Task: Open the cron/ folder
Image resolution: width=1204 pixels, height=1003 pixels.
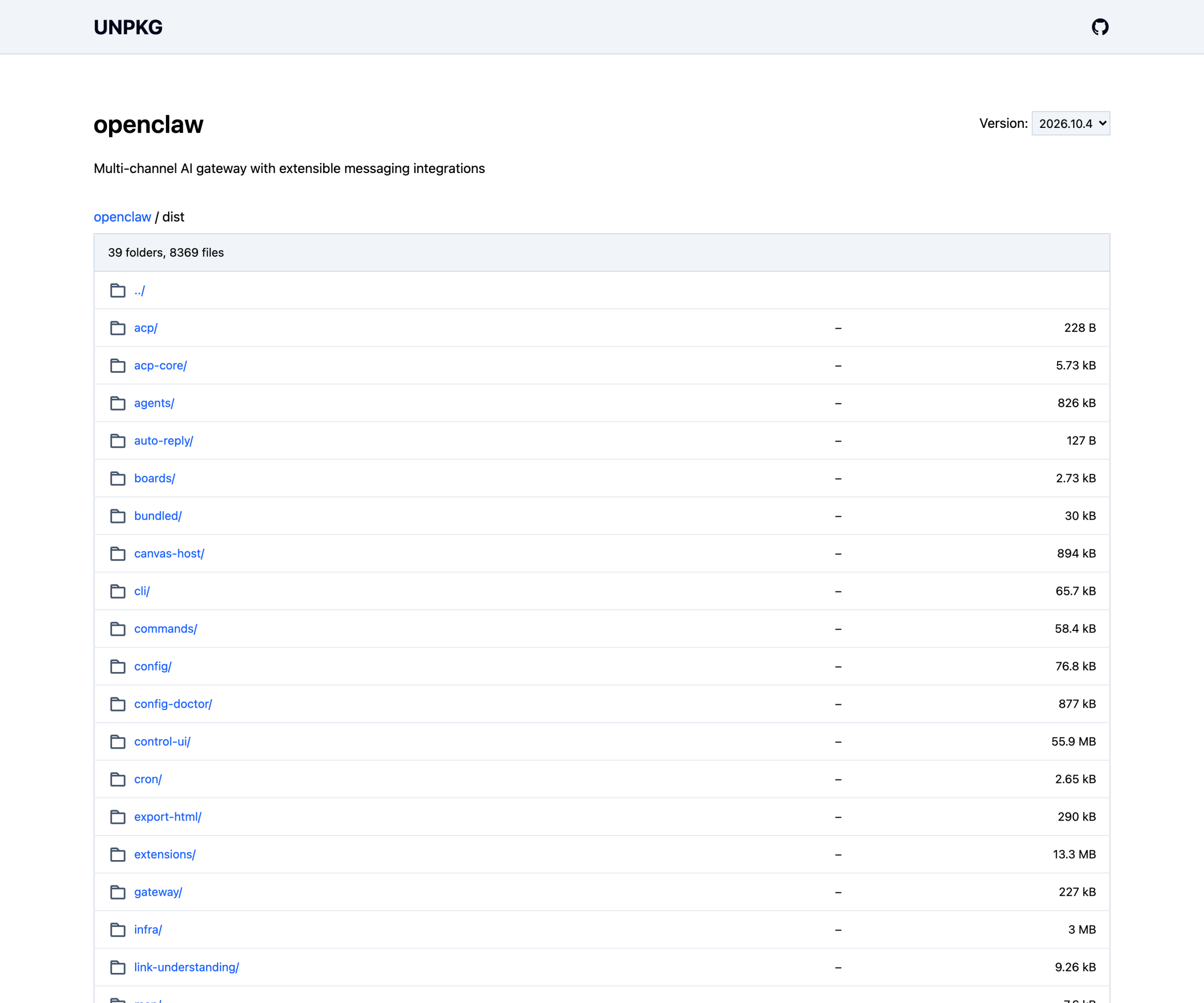Action: 148,779
